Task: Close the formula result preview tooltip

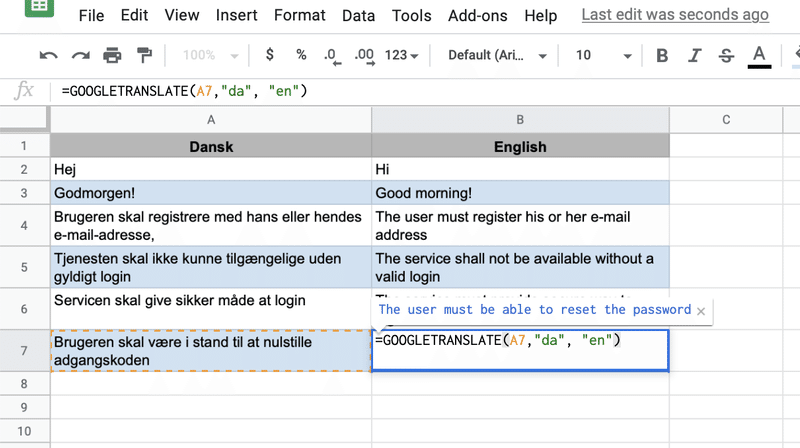Action: point(701,311)
